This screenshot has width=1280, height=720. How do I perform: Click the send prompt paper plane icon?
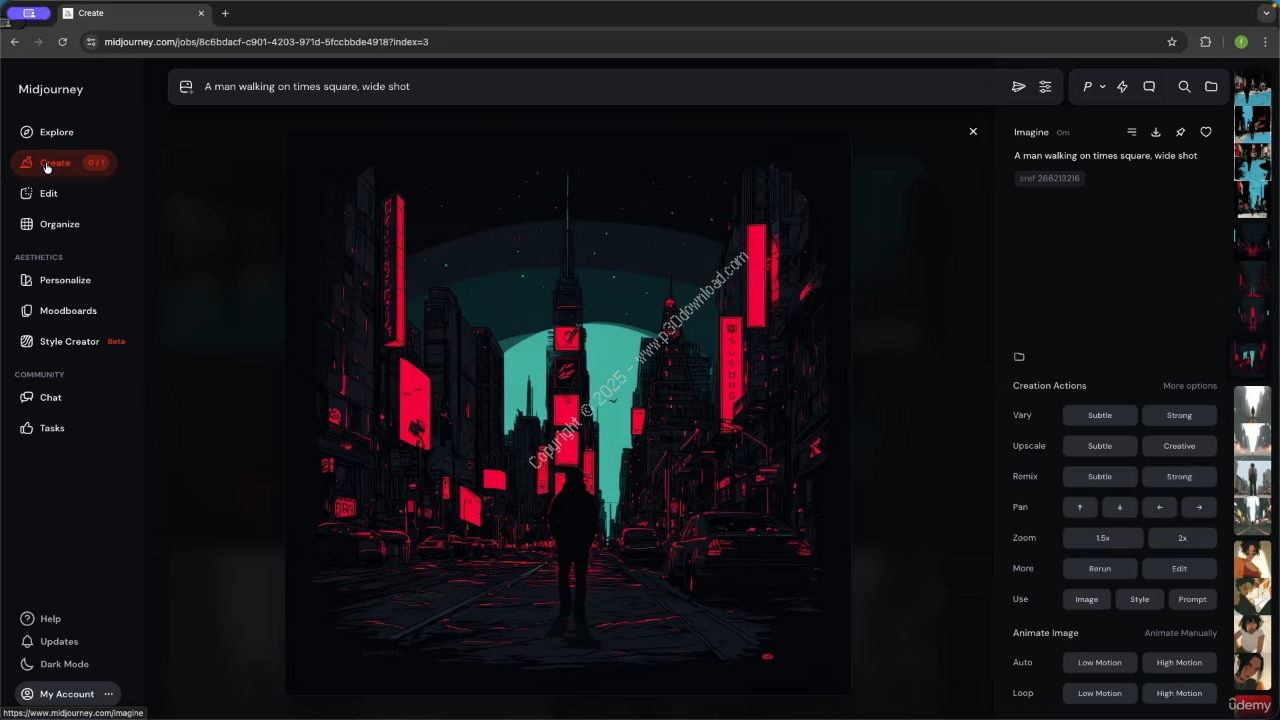tap(1018, 87)
